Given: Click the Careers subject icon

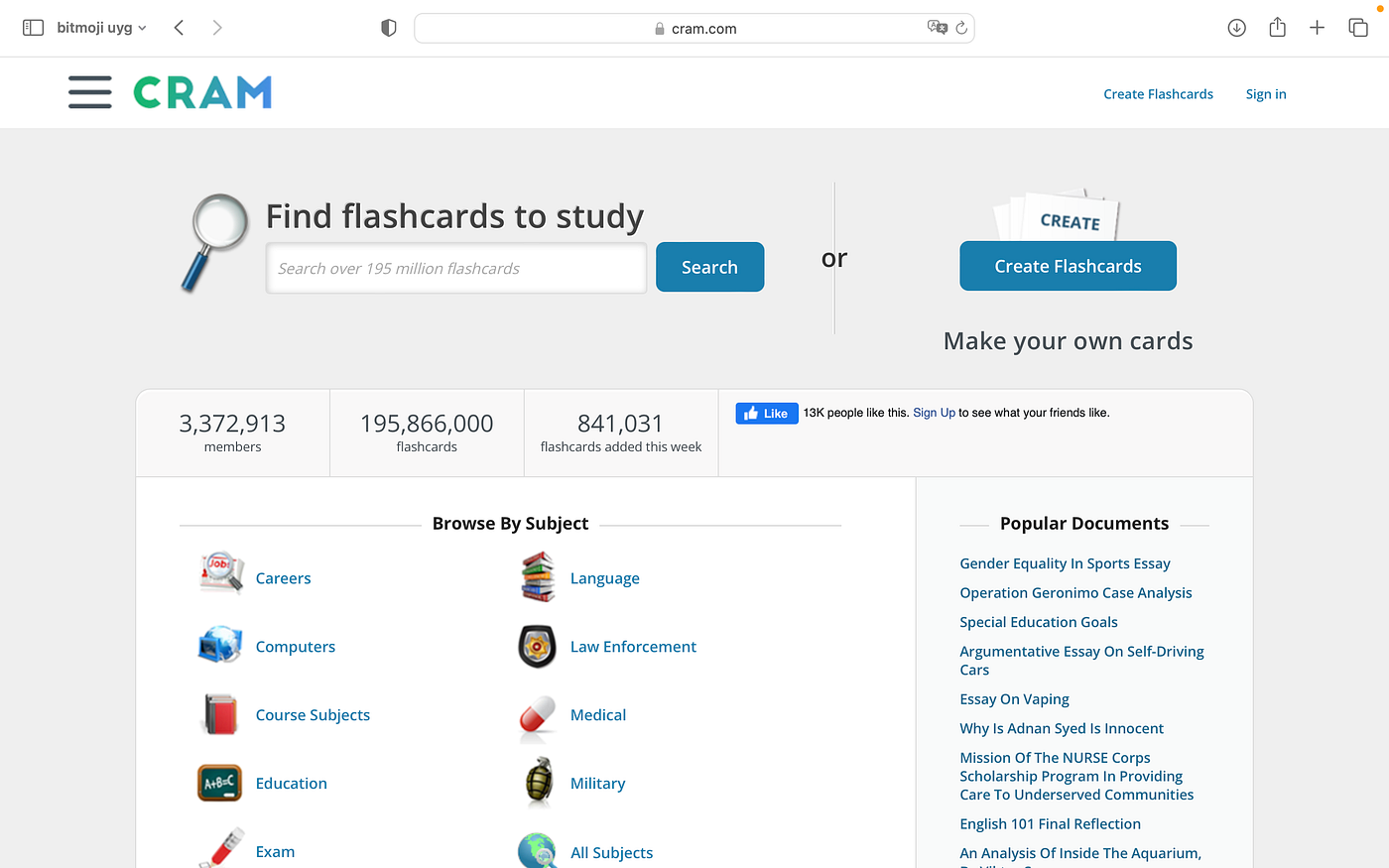Looking at the screenshot, I should (x=220, y=574).
